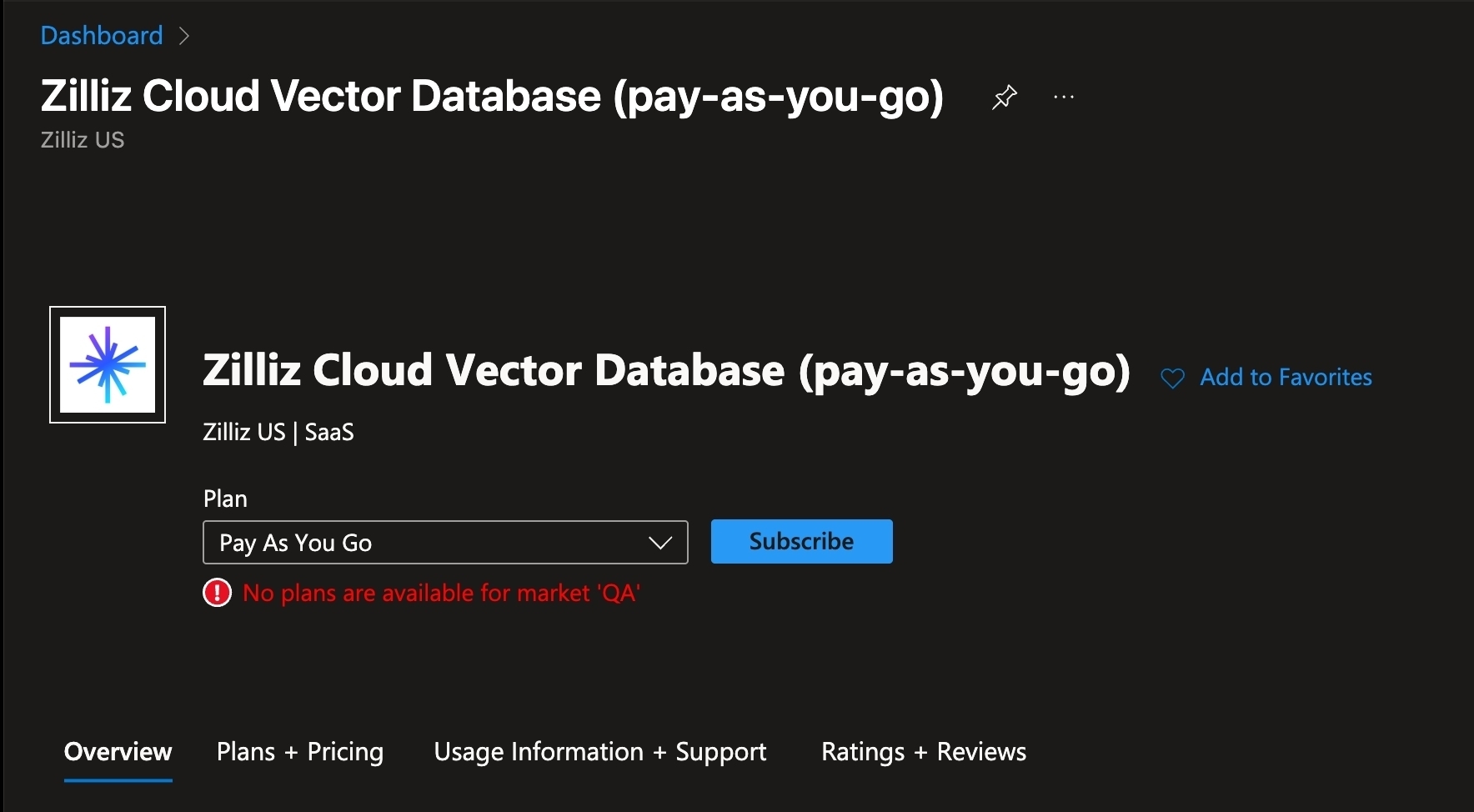
Task: Switch to the Plans + Pricing tab
Action: [300, 752]
